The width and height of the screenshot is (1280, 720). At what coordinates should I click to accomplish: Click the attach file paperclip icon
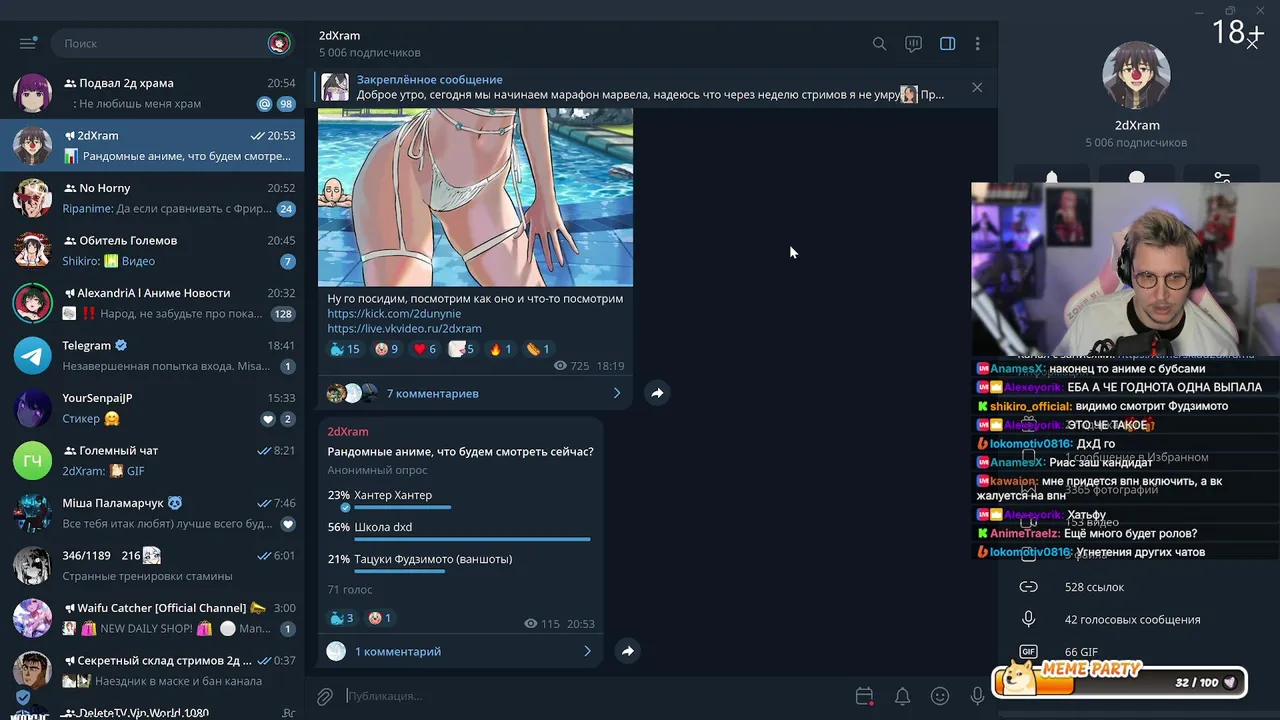[325, 696]
